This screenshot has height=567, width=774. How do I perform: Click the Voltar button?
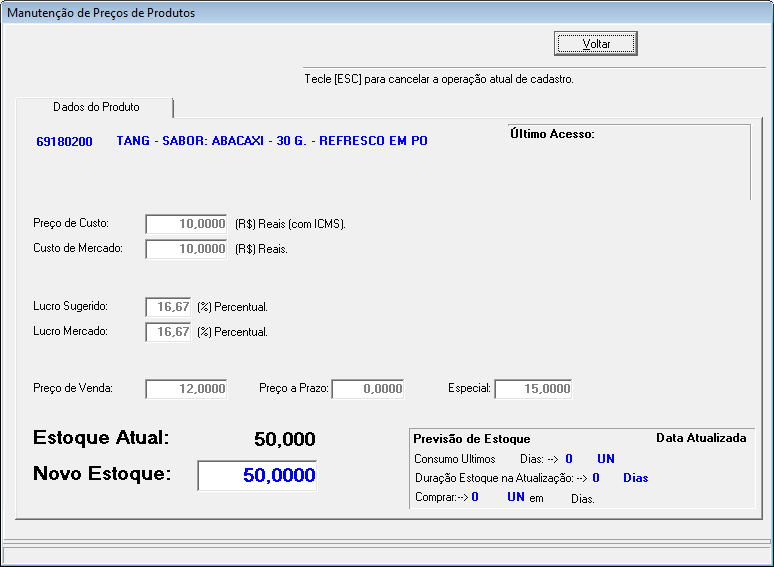pos(596,44)
